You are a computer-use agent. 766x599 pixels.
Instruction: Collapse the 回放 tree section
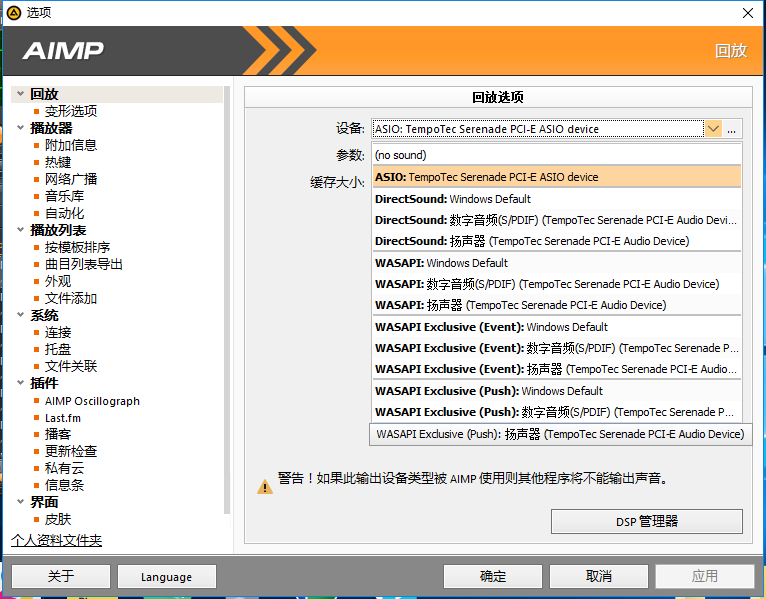click(20, 93)
